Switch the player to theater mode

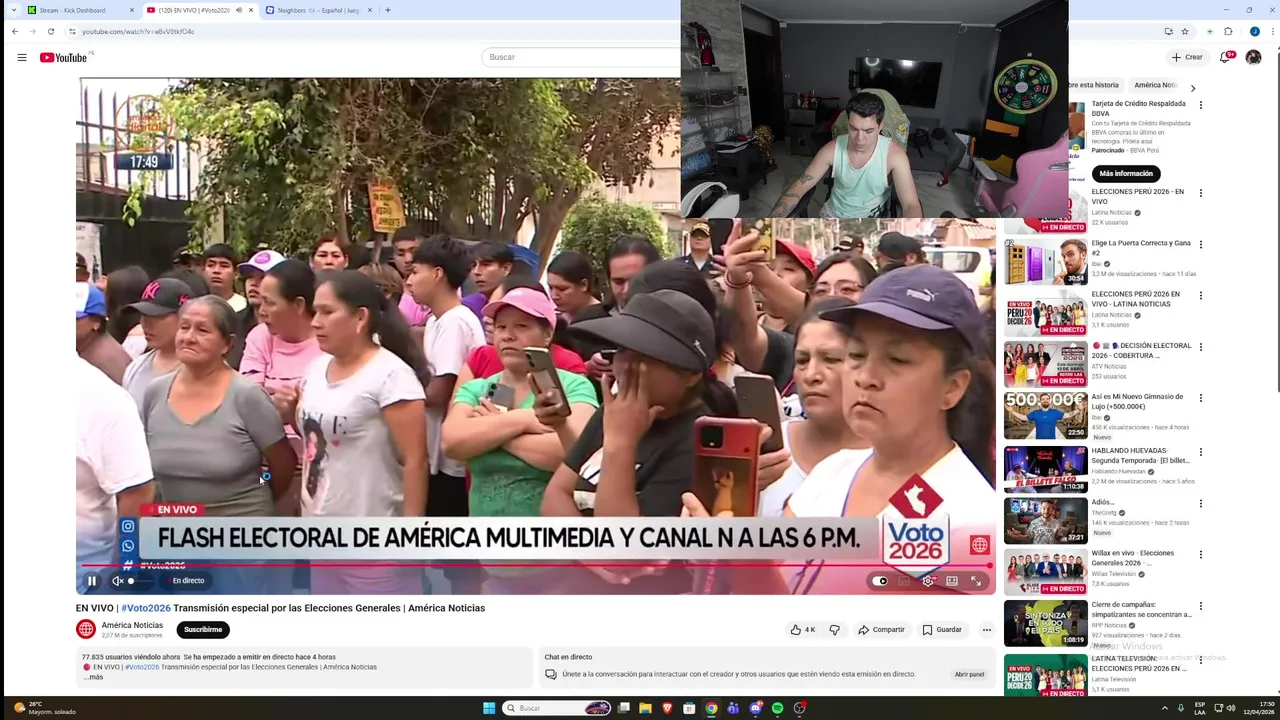pyautogui.click(x=952, y=581)
